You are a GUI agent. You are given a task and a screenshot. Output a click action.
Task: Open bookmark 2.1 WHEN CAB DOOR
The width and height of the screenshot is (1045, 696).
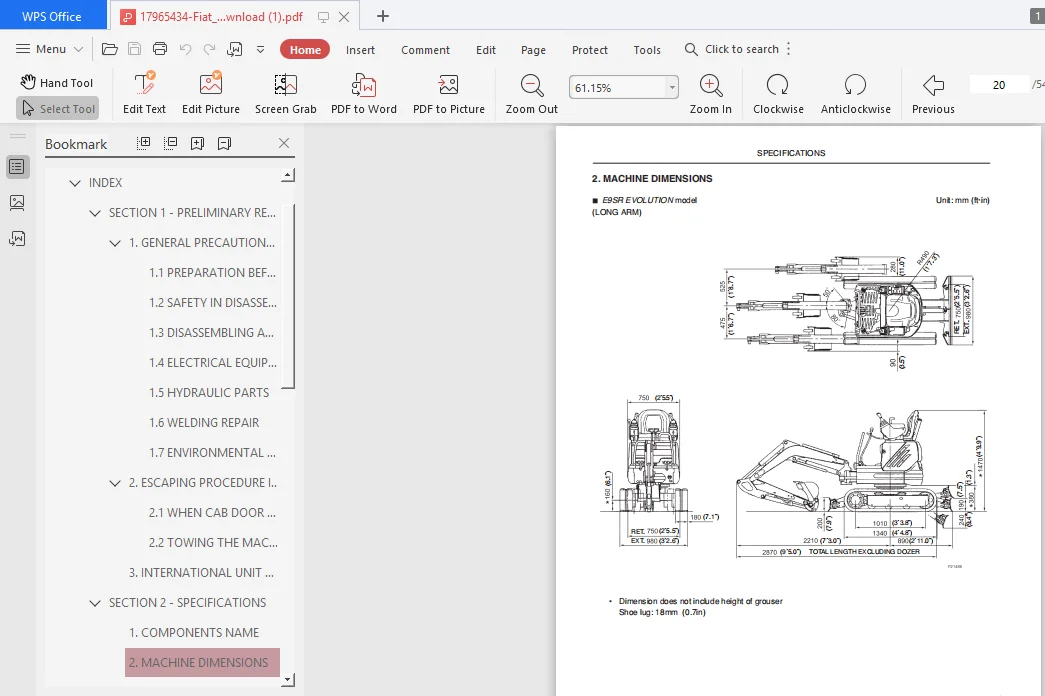coord(212,513)
